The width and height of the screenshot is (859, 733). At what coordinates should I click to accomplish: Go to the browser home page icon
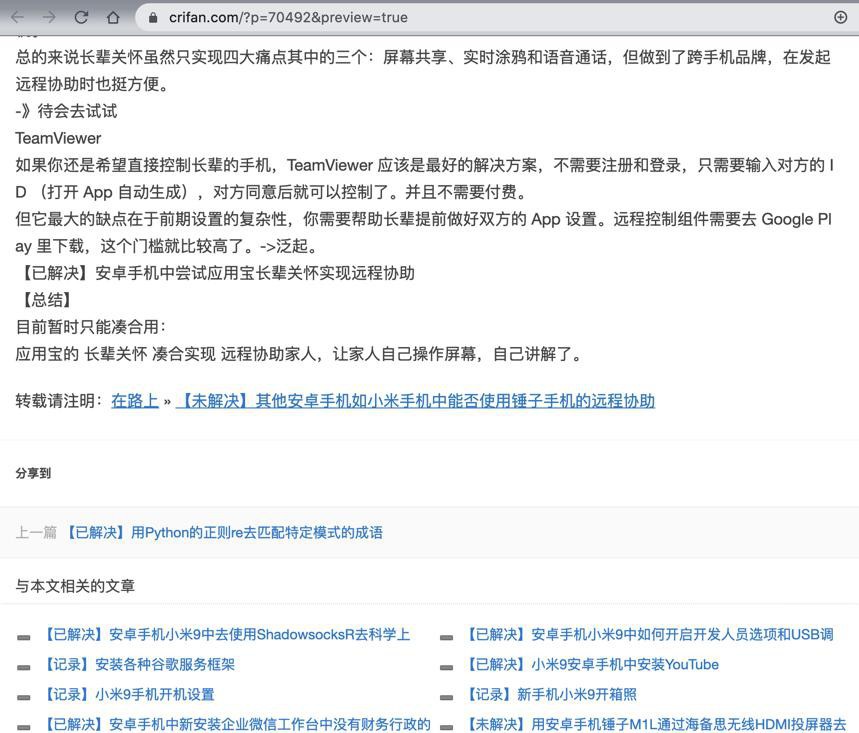pos(113,18)
